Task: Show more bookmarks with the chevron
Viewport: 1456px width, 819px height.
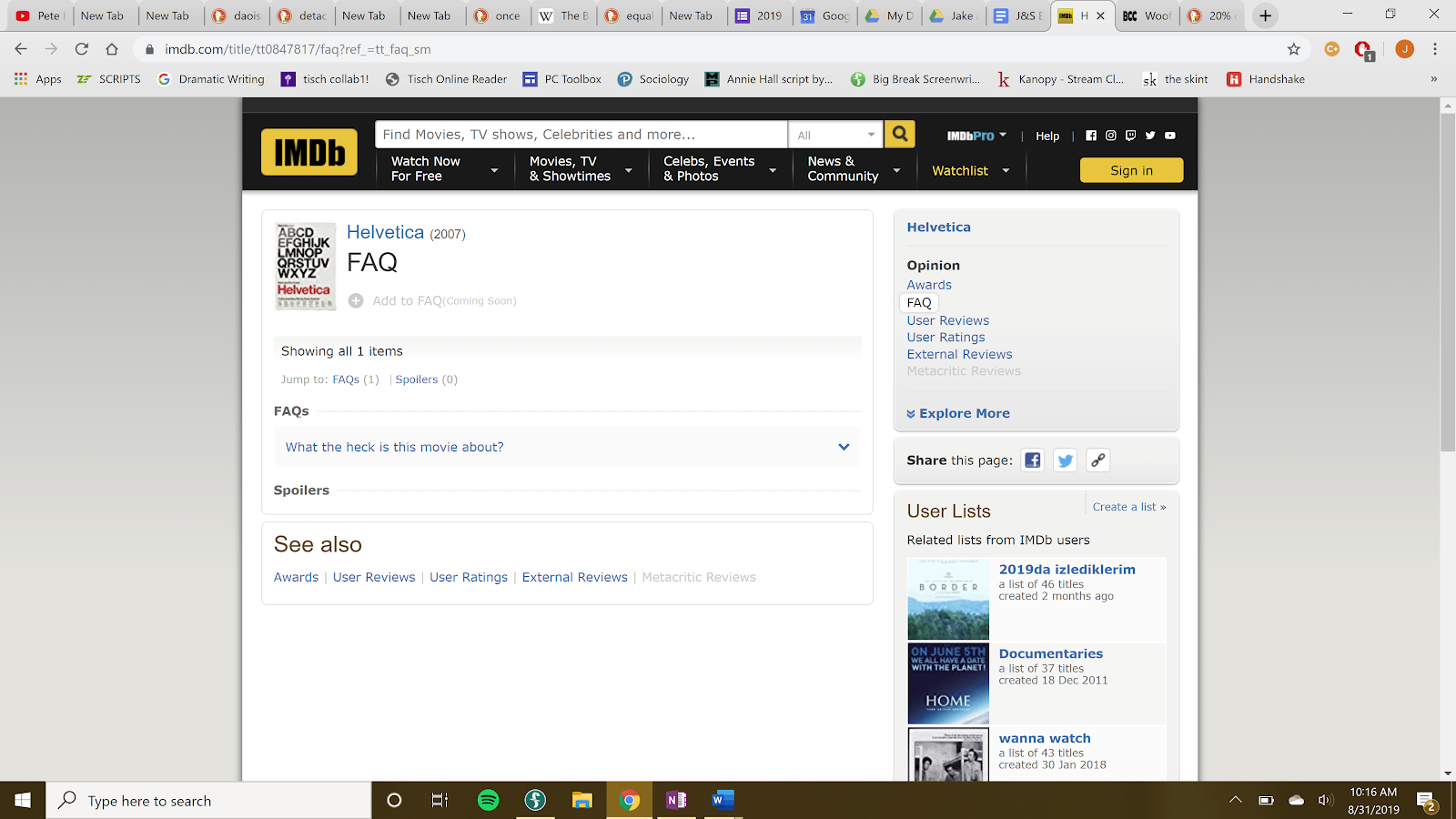Action: pyautogui.click(x=1433, y=79)
